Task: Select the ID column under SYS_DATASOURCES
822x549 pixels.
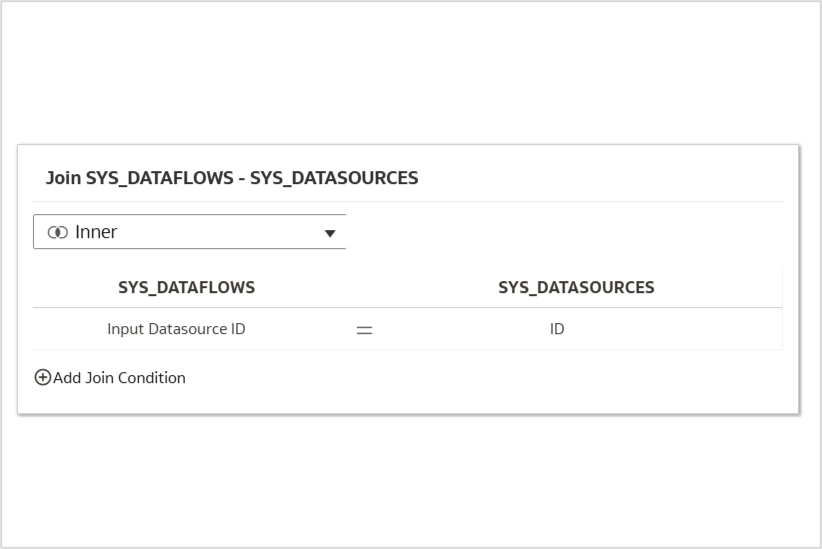Action: click(557, 329)
